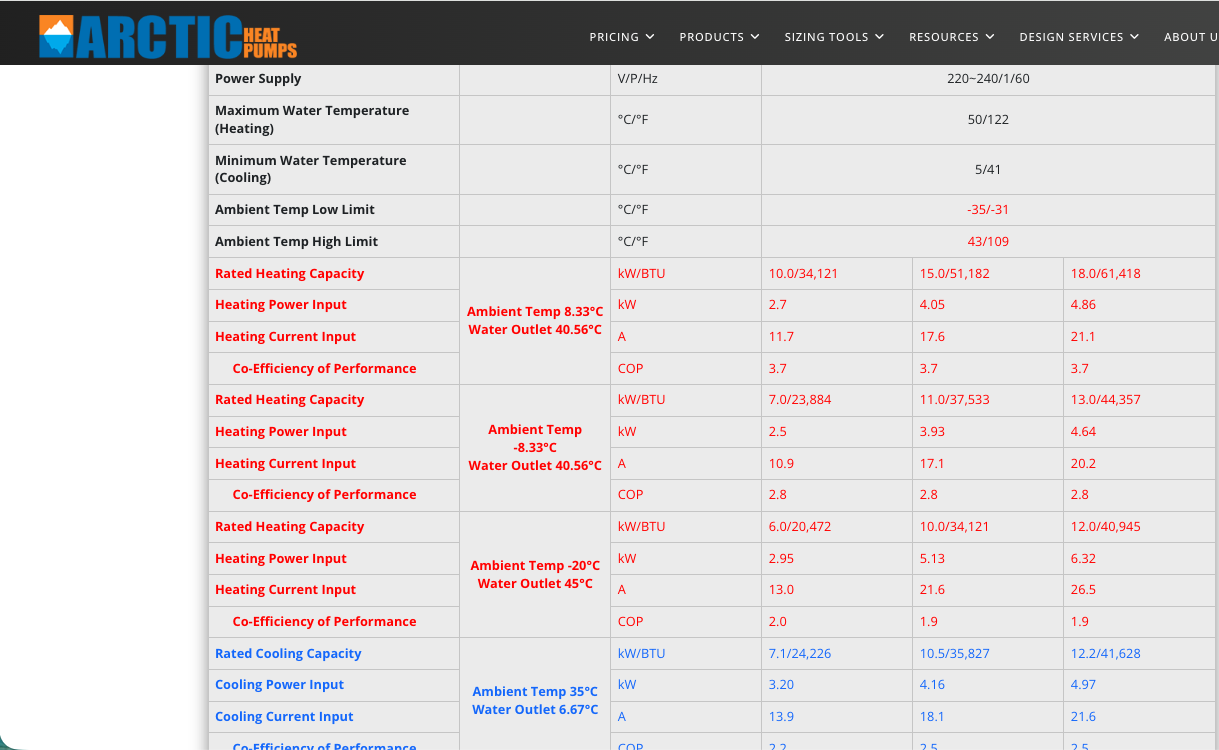The image size is (1219, 750).
Task: Expand the Sizing Tools dropdown chevron
Action: pyautogui.click(x=879, y=37)
